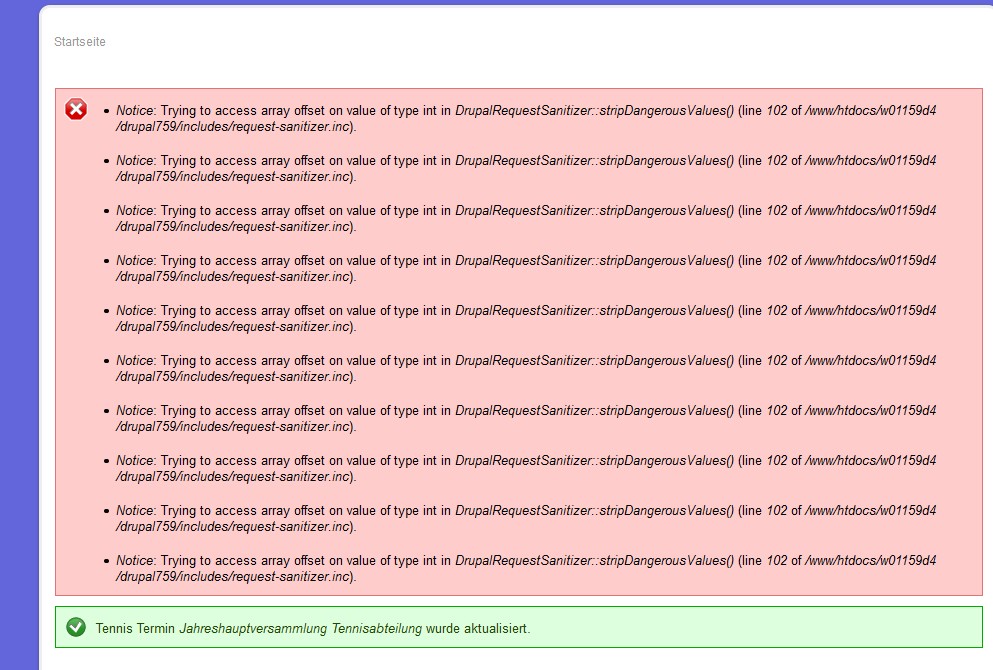Click the red error X icon
This screenshot has height=670, width=993.
(x=76, y=110)
